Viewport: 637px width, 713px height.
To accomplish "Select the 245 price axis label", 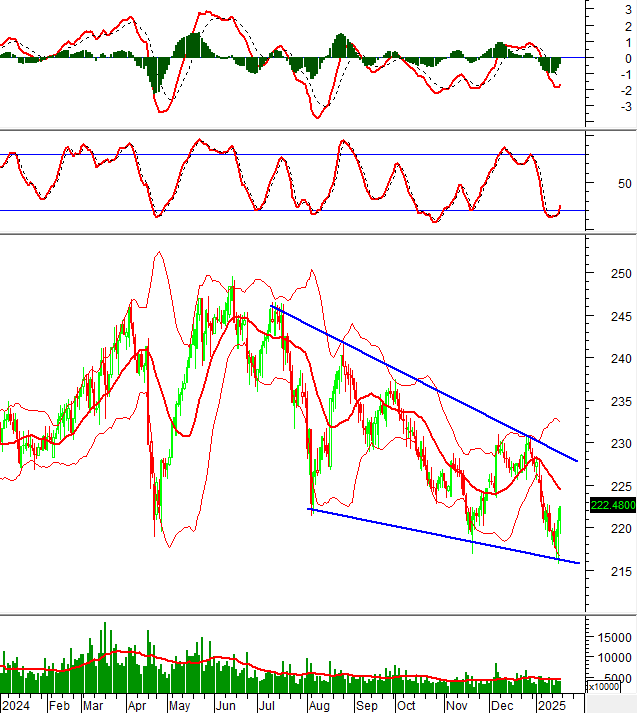I will [x=621, y=316].
